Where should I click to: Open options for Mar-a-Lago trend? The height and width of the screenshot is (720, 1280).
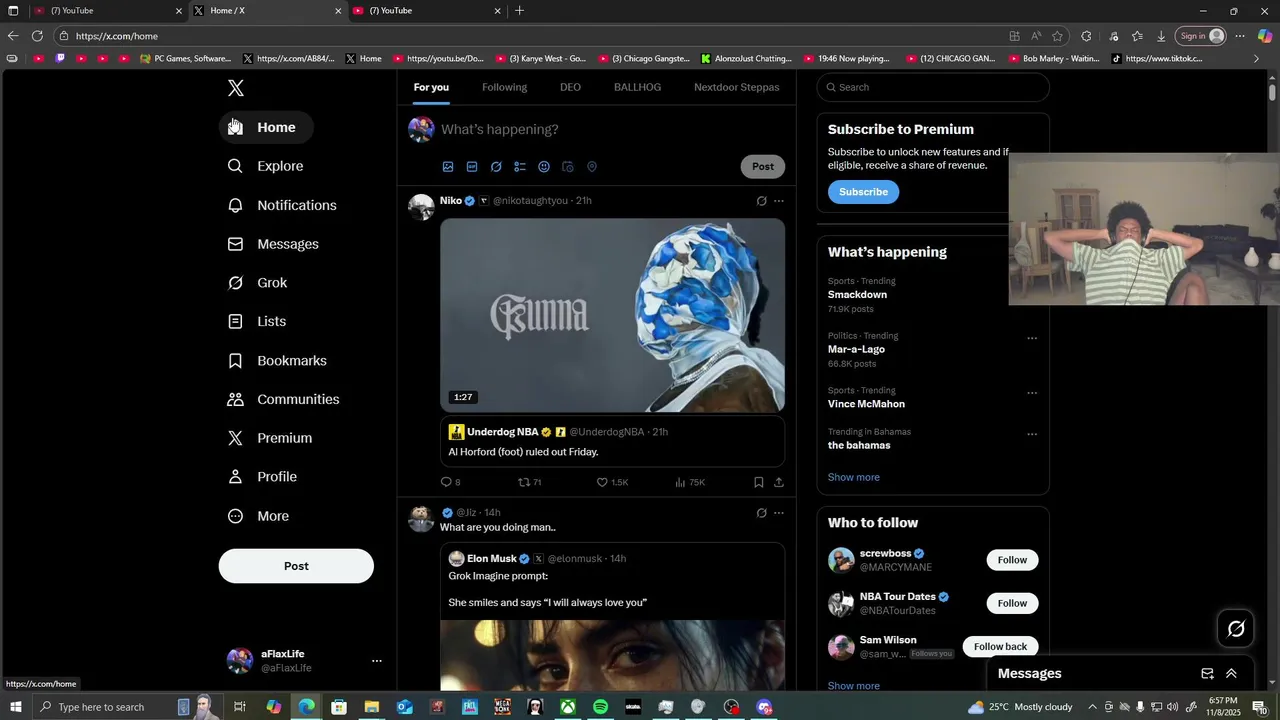point(1032,338)
